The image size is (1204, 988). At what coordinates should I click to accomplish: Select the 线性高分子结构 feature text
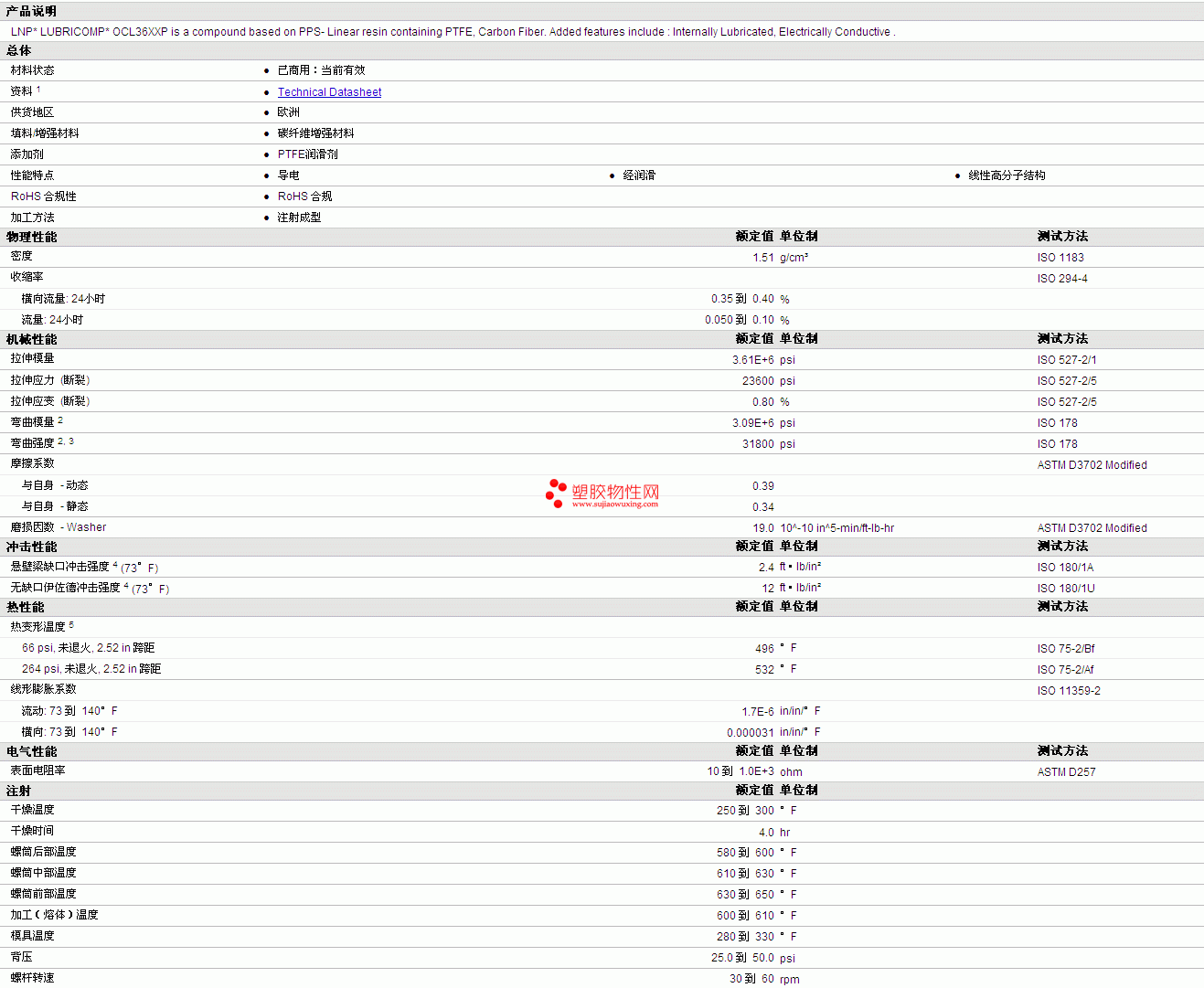click(x=1007, y=175)
